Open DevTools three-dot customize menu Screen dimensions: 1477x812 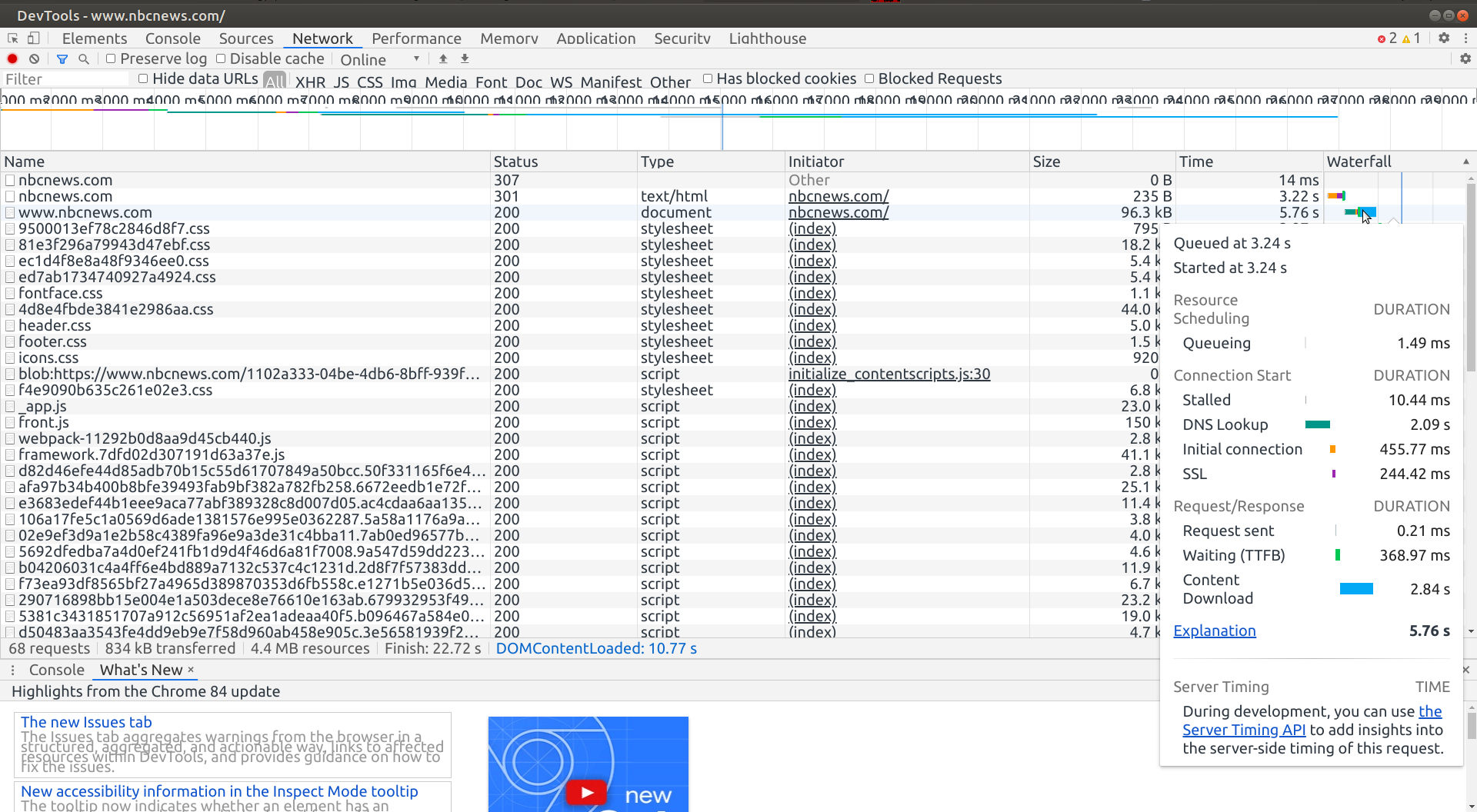point(1465,38)
